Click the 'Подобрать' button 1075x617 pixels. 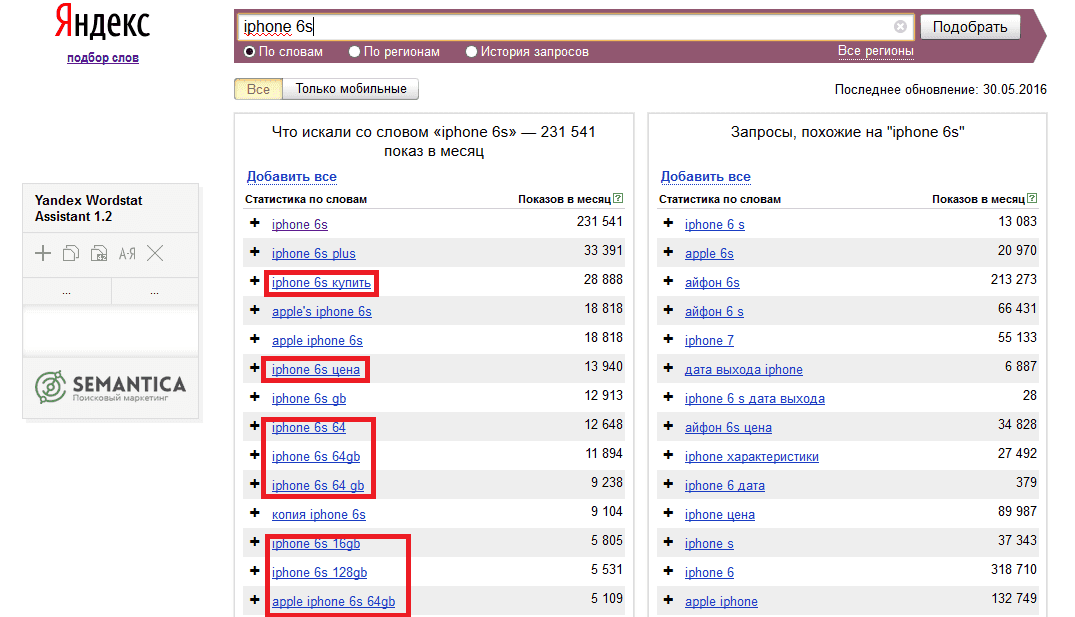coord(969,27)
